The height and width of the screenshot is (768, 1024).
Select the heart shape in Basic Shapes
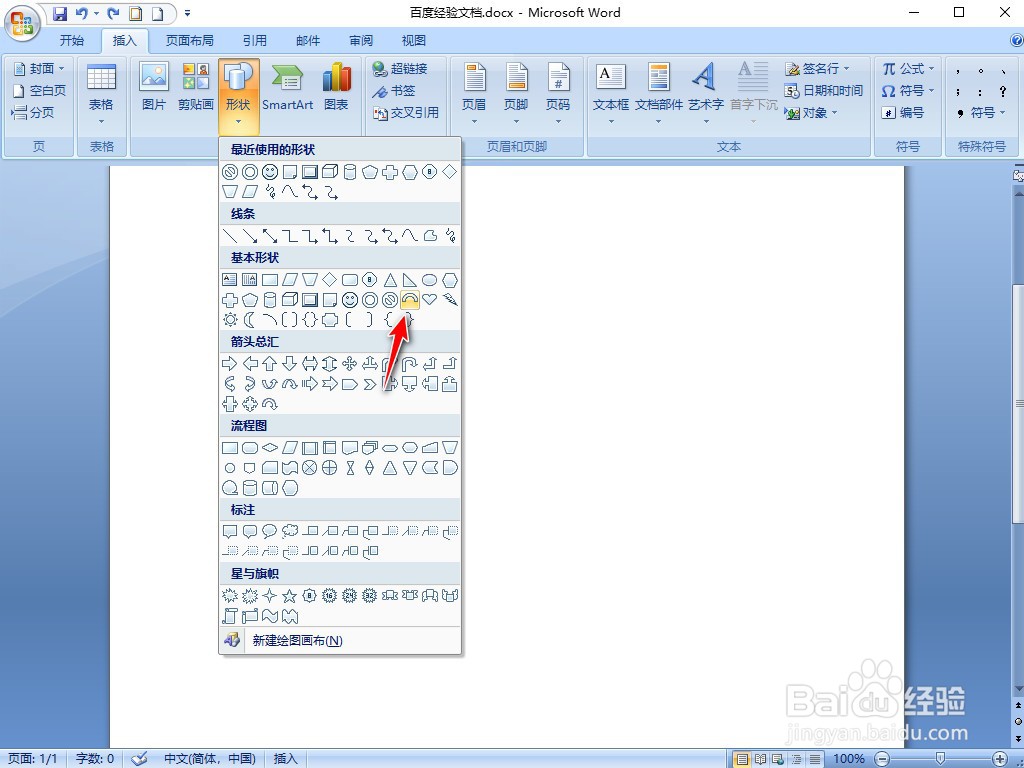(x=429, y=300)
